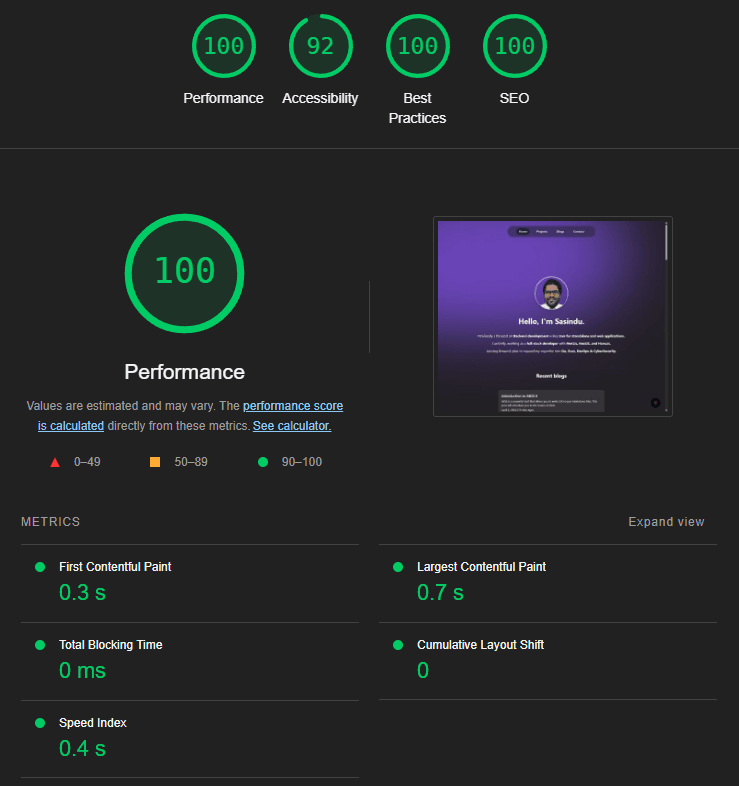Click the '0' Cumulative Layout Shift value

423,671
